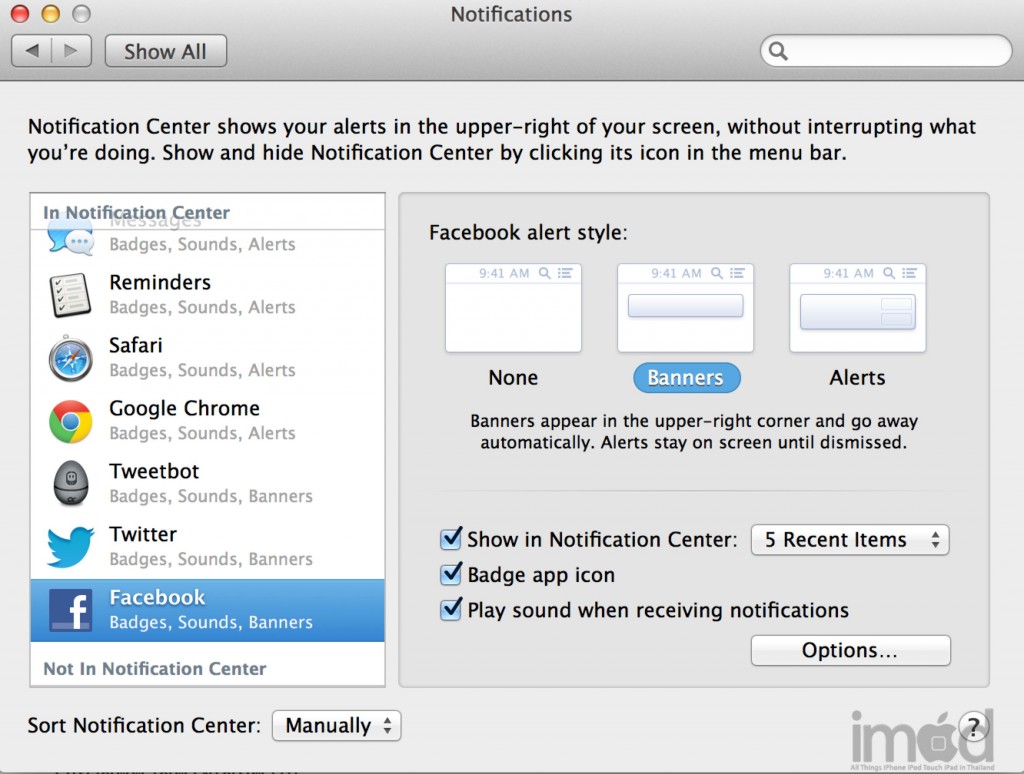Open the 5 Recent Items dropdown

click(849, 540)
